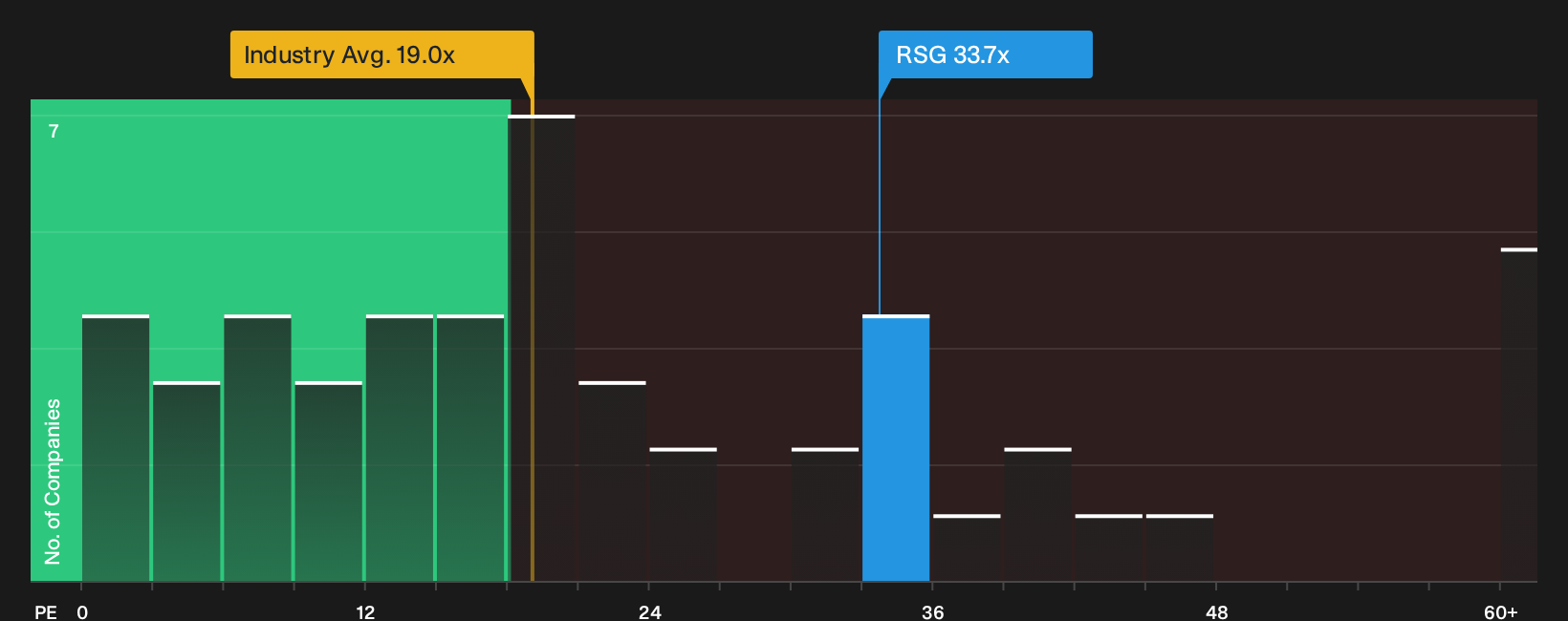Click the x-axis label 60+
1568x621 pixels.
coord(1501,612)
